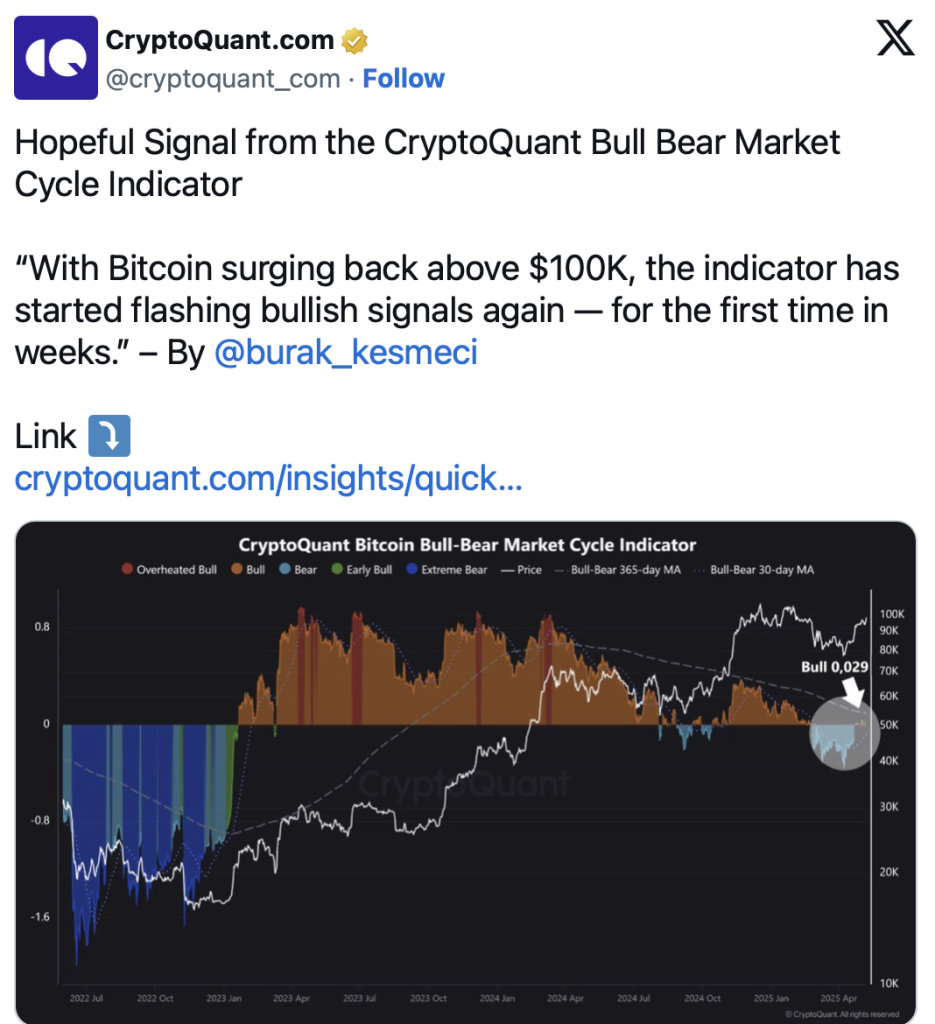Screen dimensions: 935x1024
Task: Toggle the Price line legend
Action: pos(521,569)
